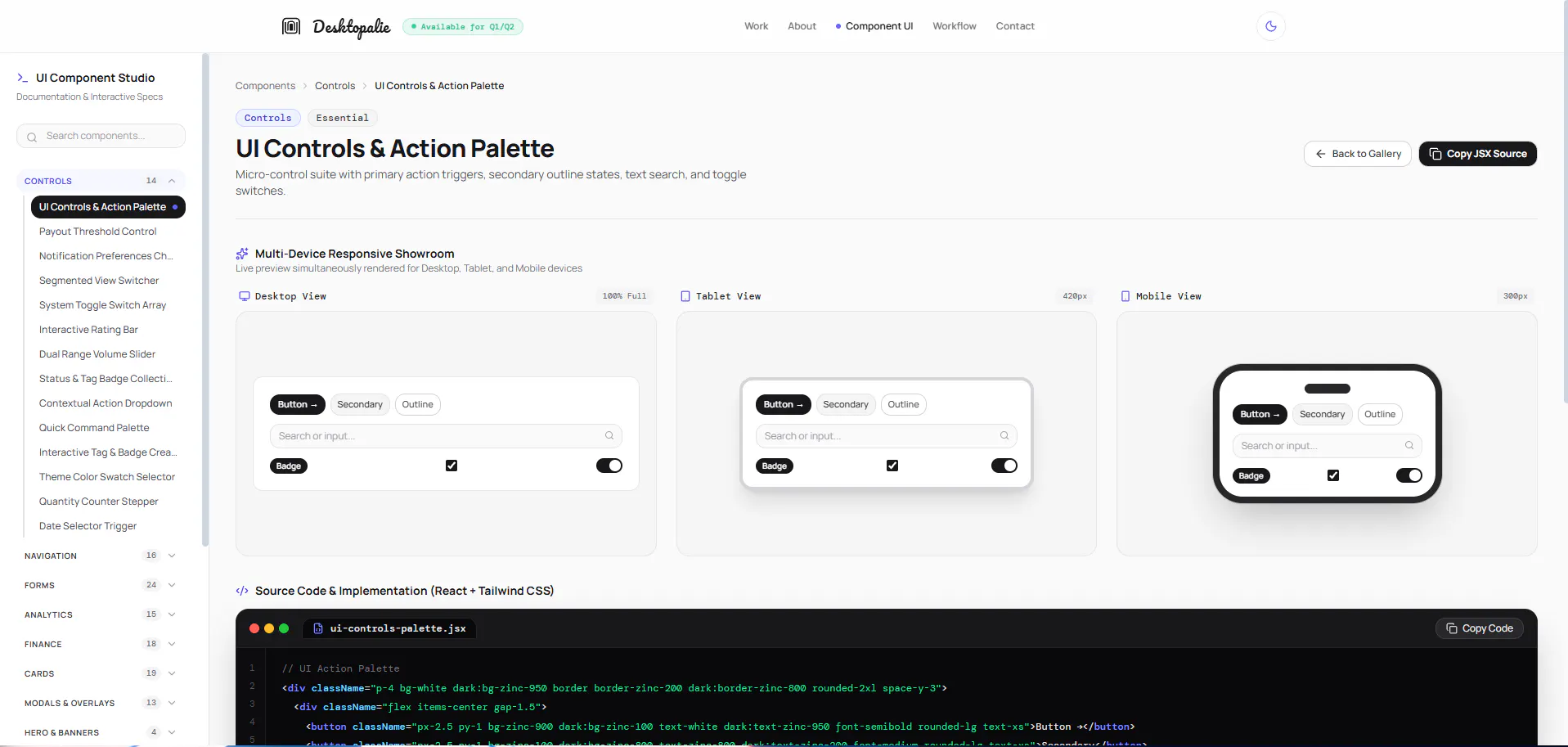Switch off the toggle in Desktop View
Viewport: 1568px width, 747px height.
pos(609,466)
